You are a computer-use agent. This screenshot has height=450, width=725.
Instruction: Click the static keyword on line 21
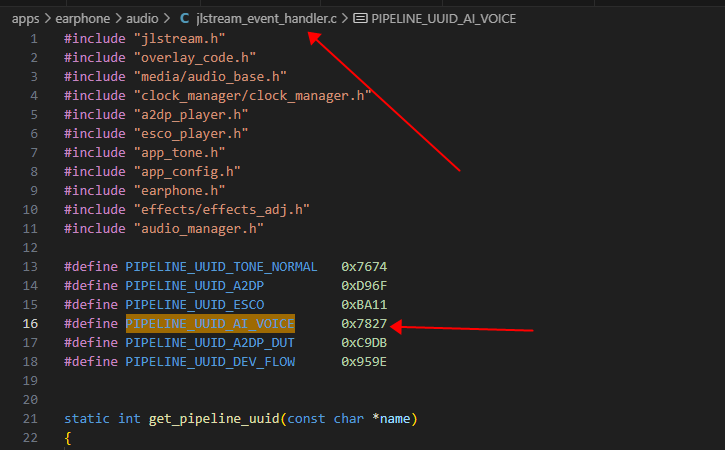(87, 419)
